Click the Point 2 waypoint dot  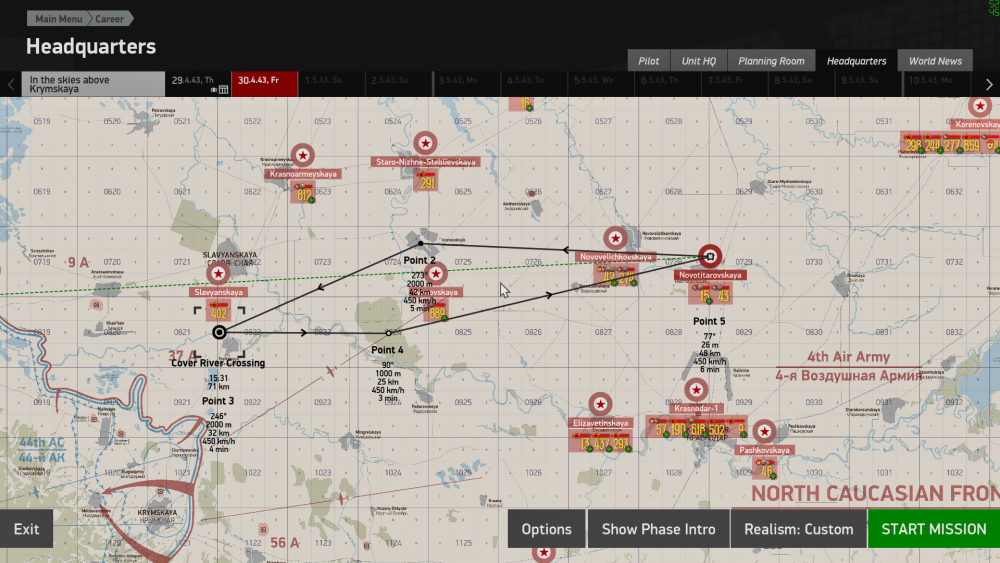pos(420,244)
